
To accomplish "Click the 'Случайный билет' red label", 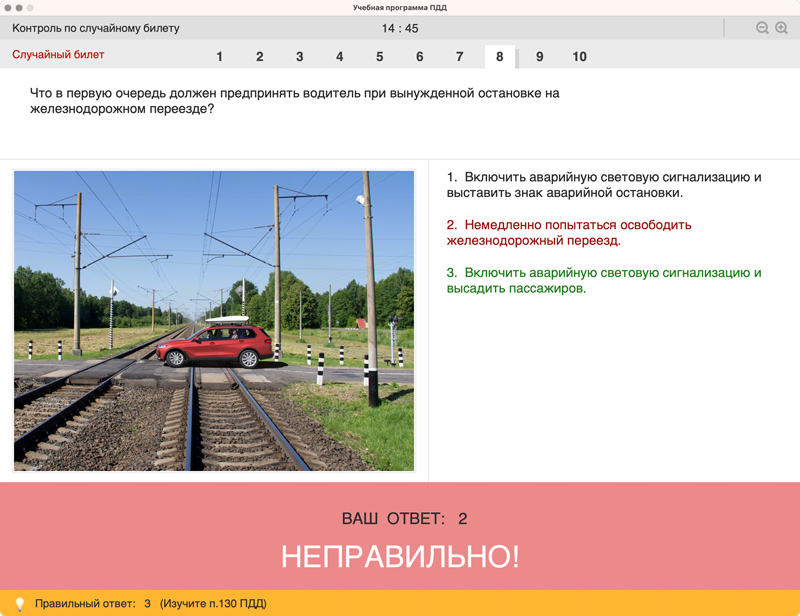I will point(58,55).
